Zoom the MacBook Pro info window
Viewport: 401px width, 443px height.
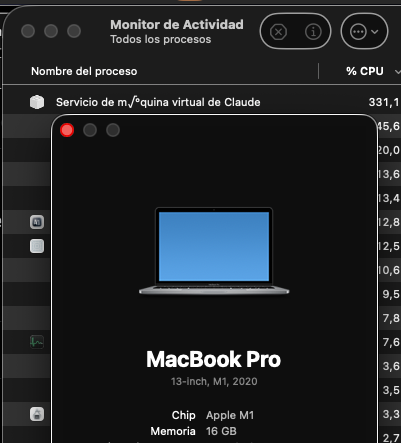click(113, 130)
